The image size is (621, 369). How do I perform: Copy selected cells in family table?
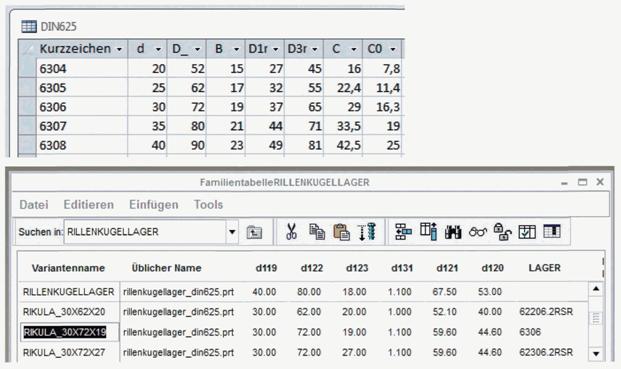click(x=317, y=232)
